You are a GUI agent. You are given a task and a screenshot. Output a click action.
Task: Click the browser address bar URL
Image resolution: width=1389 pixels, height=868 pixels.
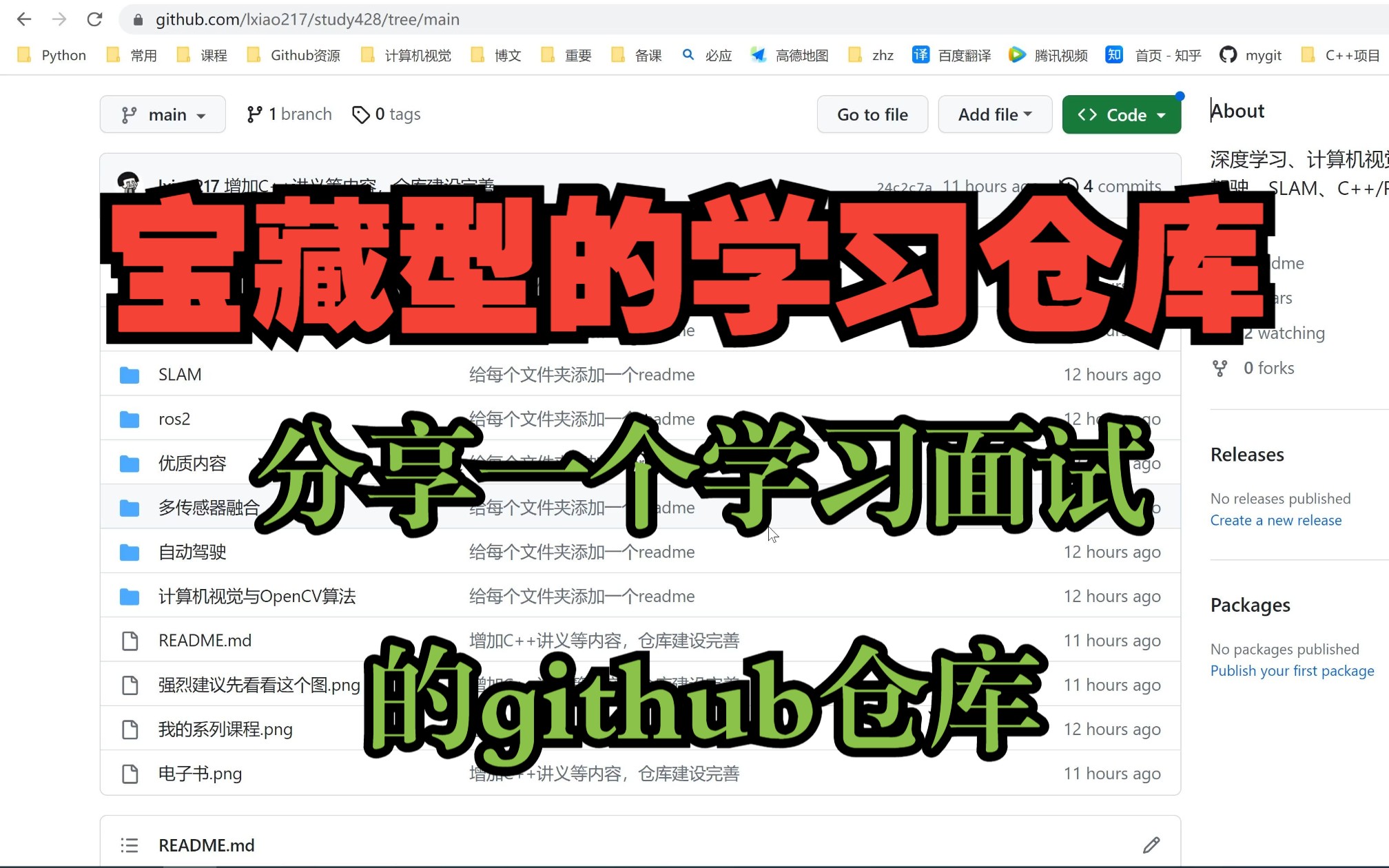click(307, 19)
